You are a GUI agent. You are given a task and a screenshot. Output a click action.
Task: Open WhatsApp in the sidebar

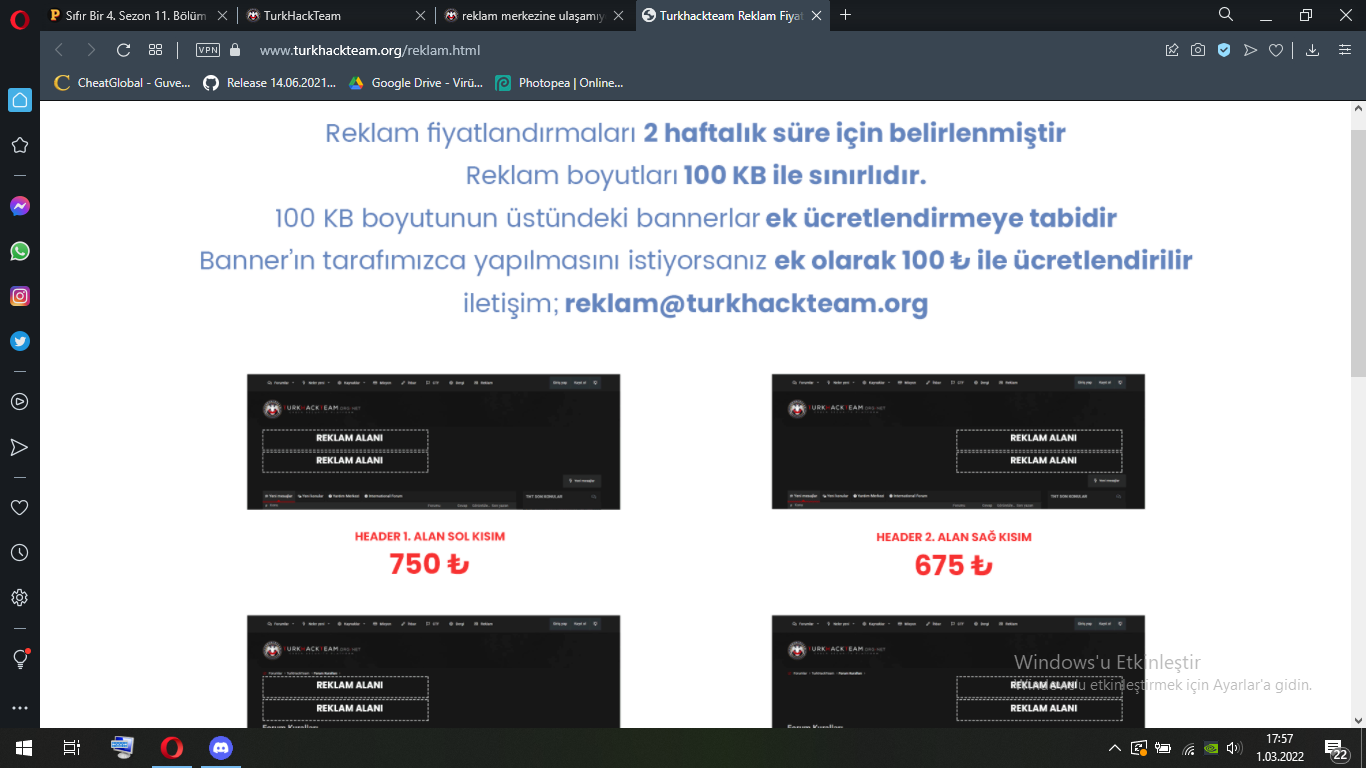(x=20, y=251)
